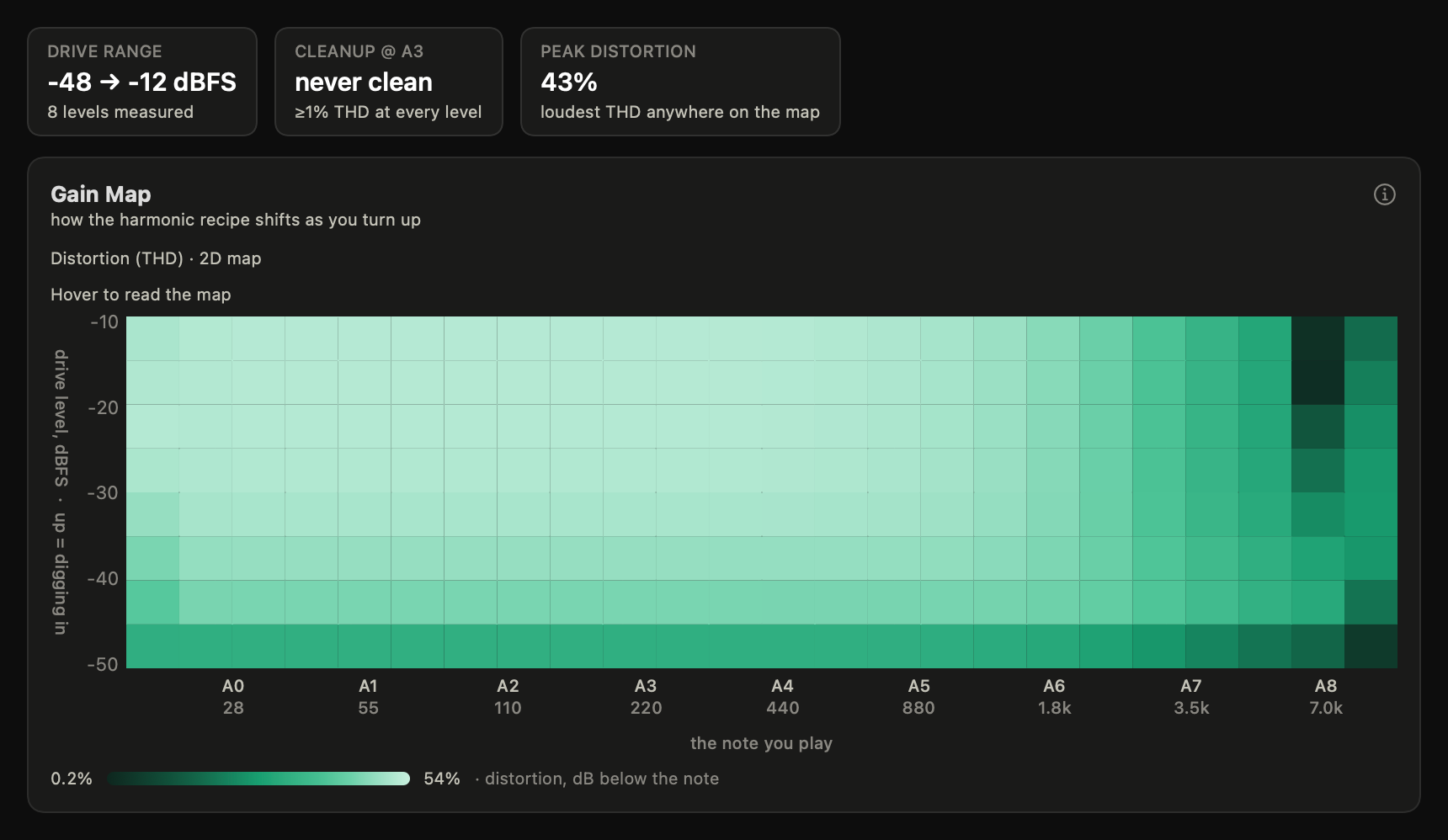The height and width of the screenshot is (840, 1448).
Task: Click 'loudest THD anywhere on the map' caption
Action: click(x=680, y=112)
